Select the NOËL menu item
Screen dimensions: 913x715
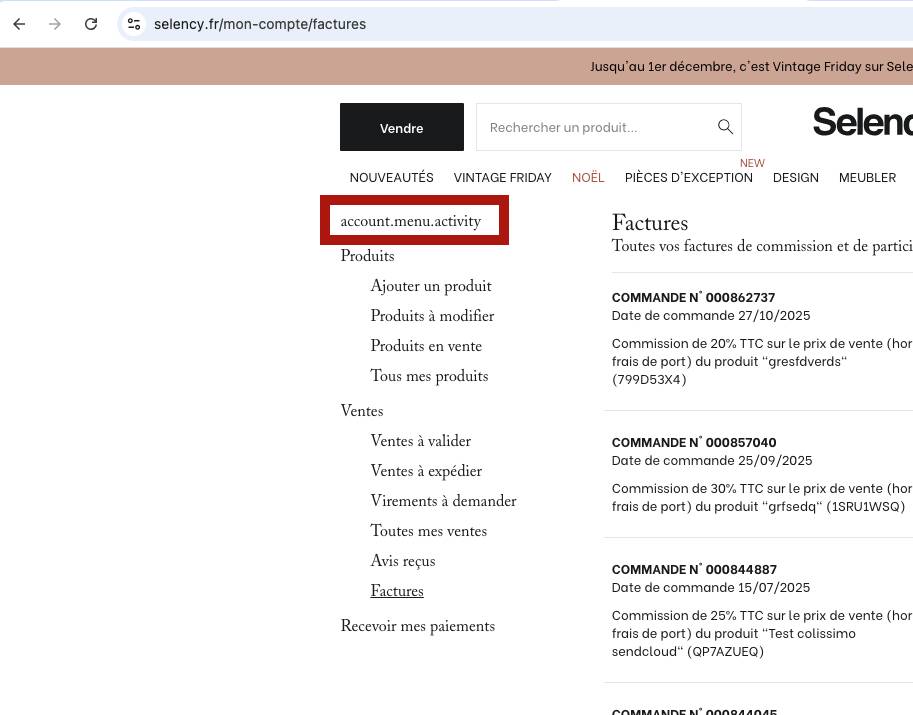[x=588, y=177]
